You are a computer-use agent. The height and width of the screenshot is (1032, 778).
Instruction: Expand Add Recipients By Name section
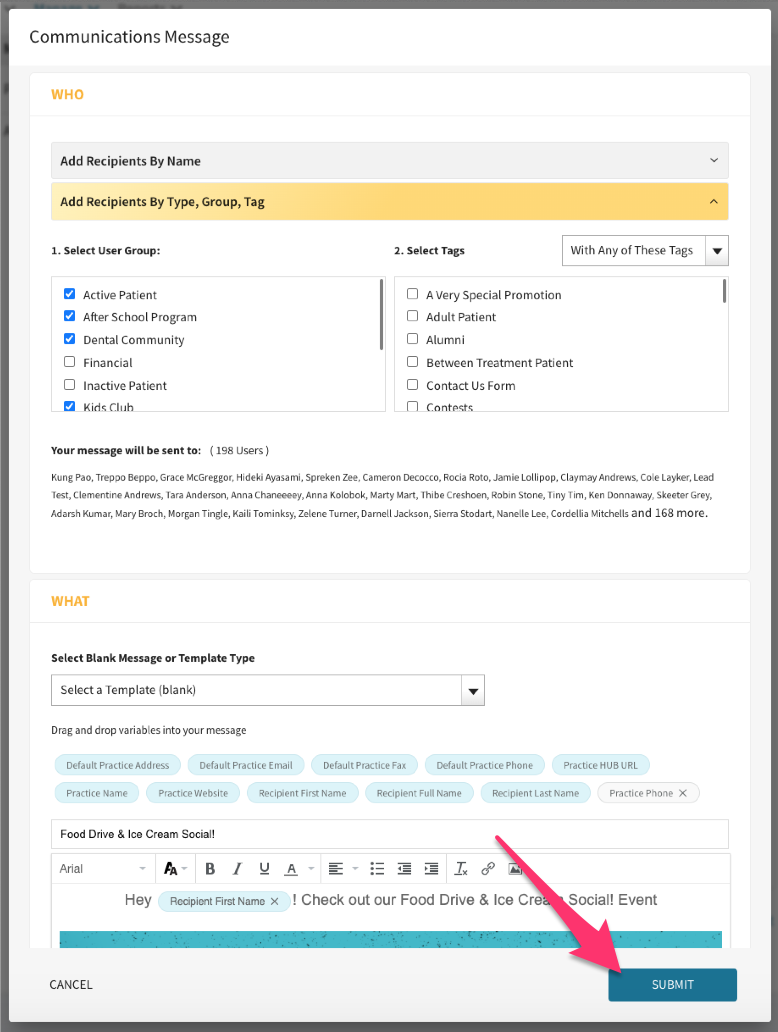point(390,161)
